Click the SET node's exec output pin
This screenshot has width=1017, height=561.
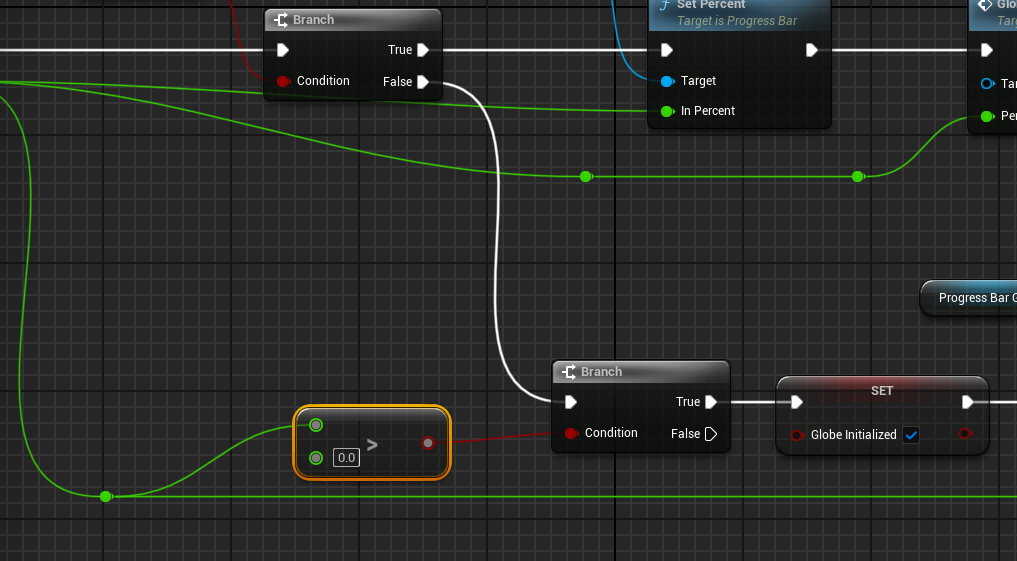tap(967, 402)
